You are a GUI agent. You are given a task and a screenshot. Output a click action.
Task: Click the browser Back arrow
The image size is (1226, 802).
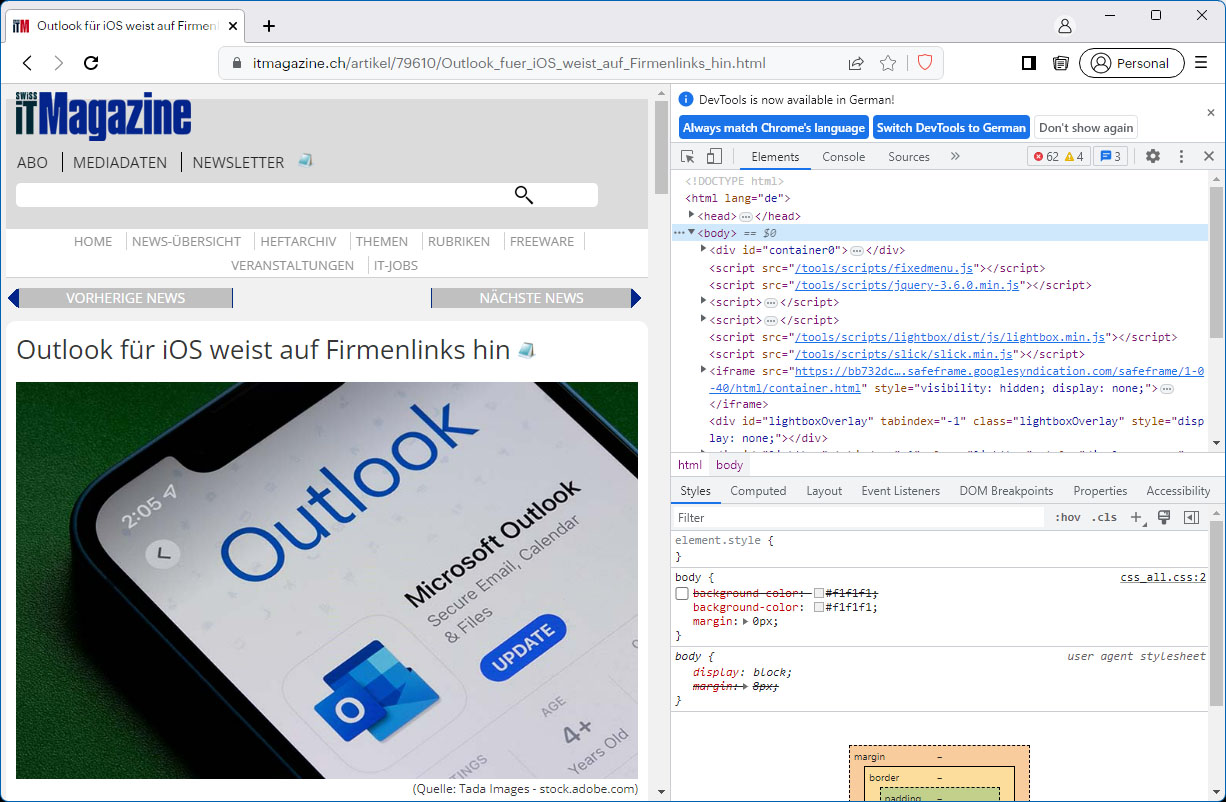(28, 63)
